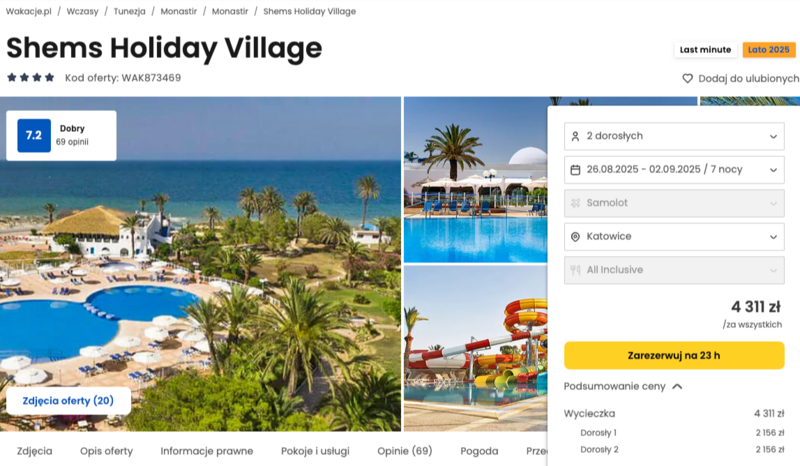The width and height of the screenshot is (800, 466).
Task: Expand the 2 dorosłych guests dropdown
Action: 674,136
